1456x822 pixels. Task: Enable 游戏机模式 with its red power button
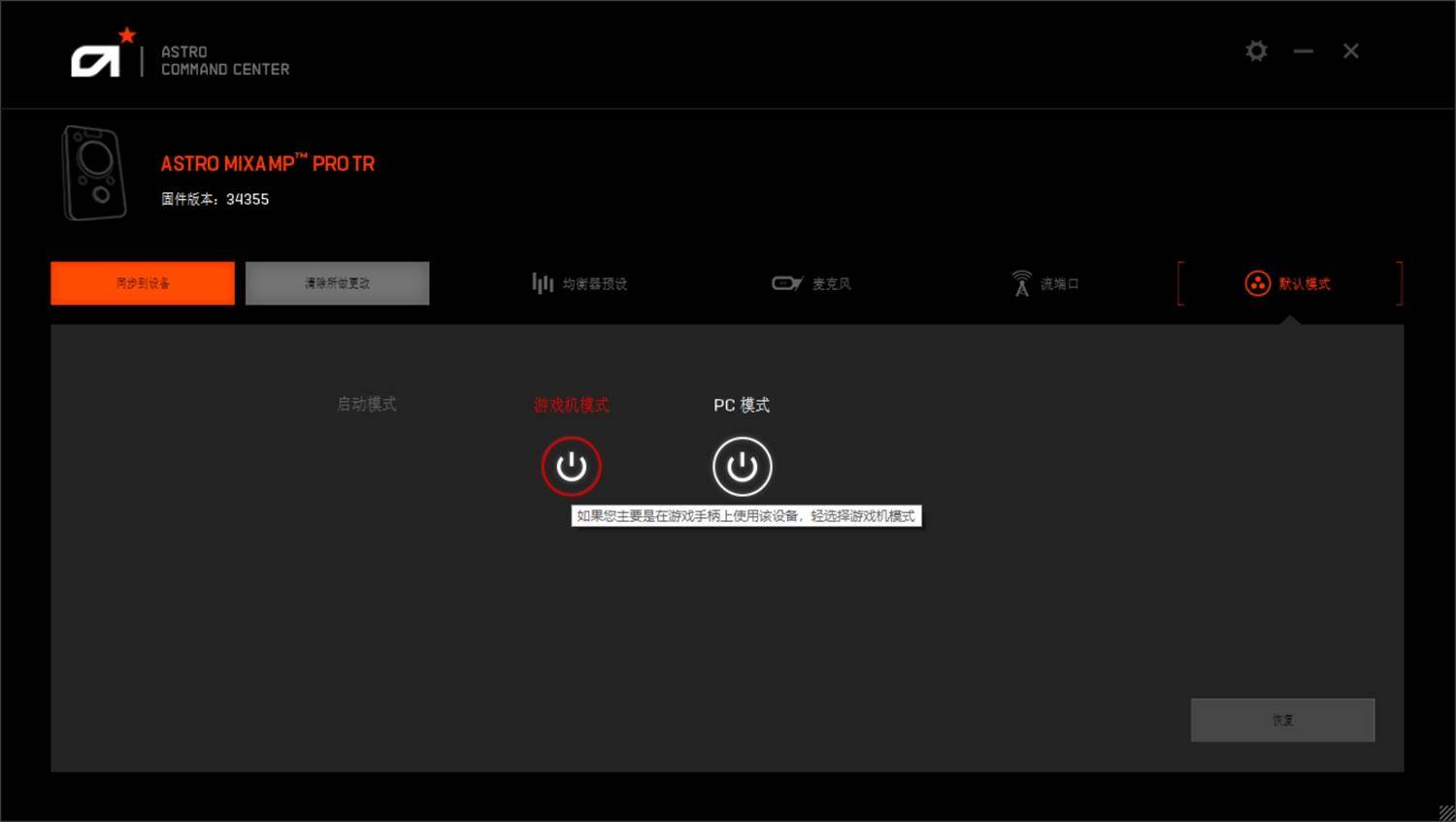572,467
